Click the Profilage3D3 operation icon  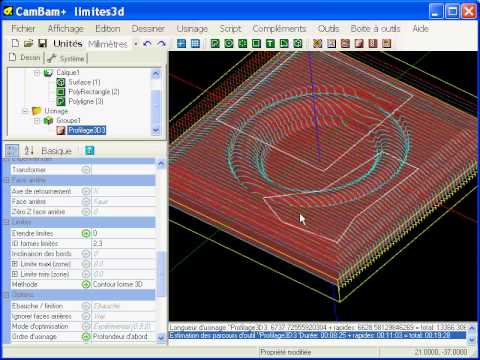pos(61,130)
